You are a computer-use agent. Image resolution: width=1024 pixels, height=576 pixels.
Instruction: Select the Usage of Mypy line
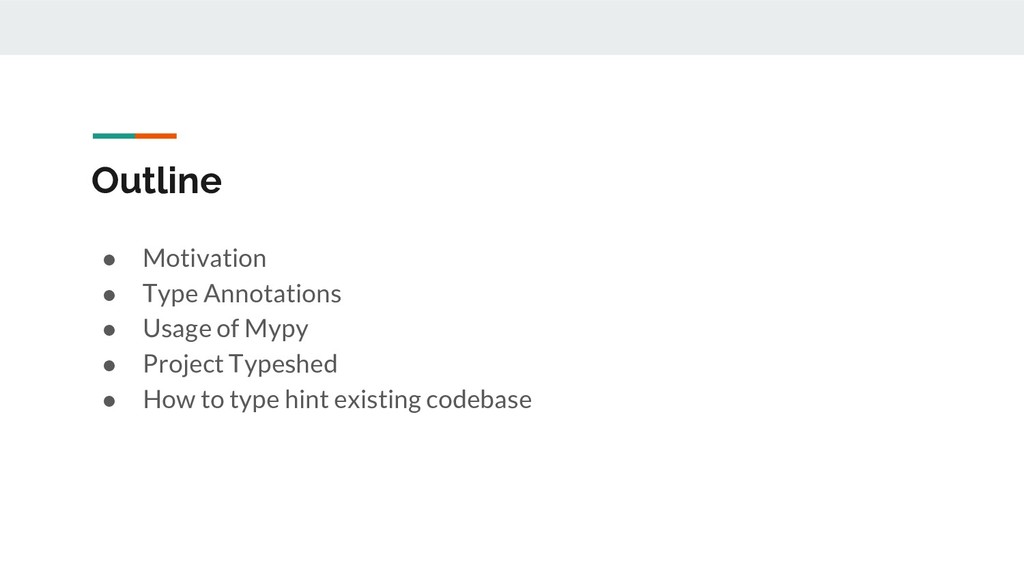point(225,329)
